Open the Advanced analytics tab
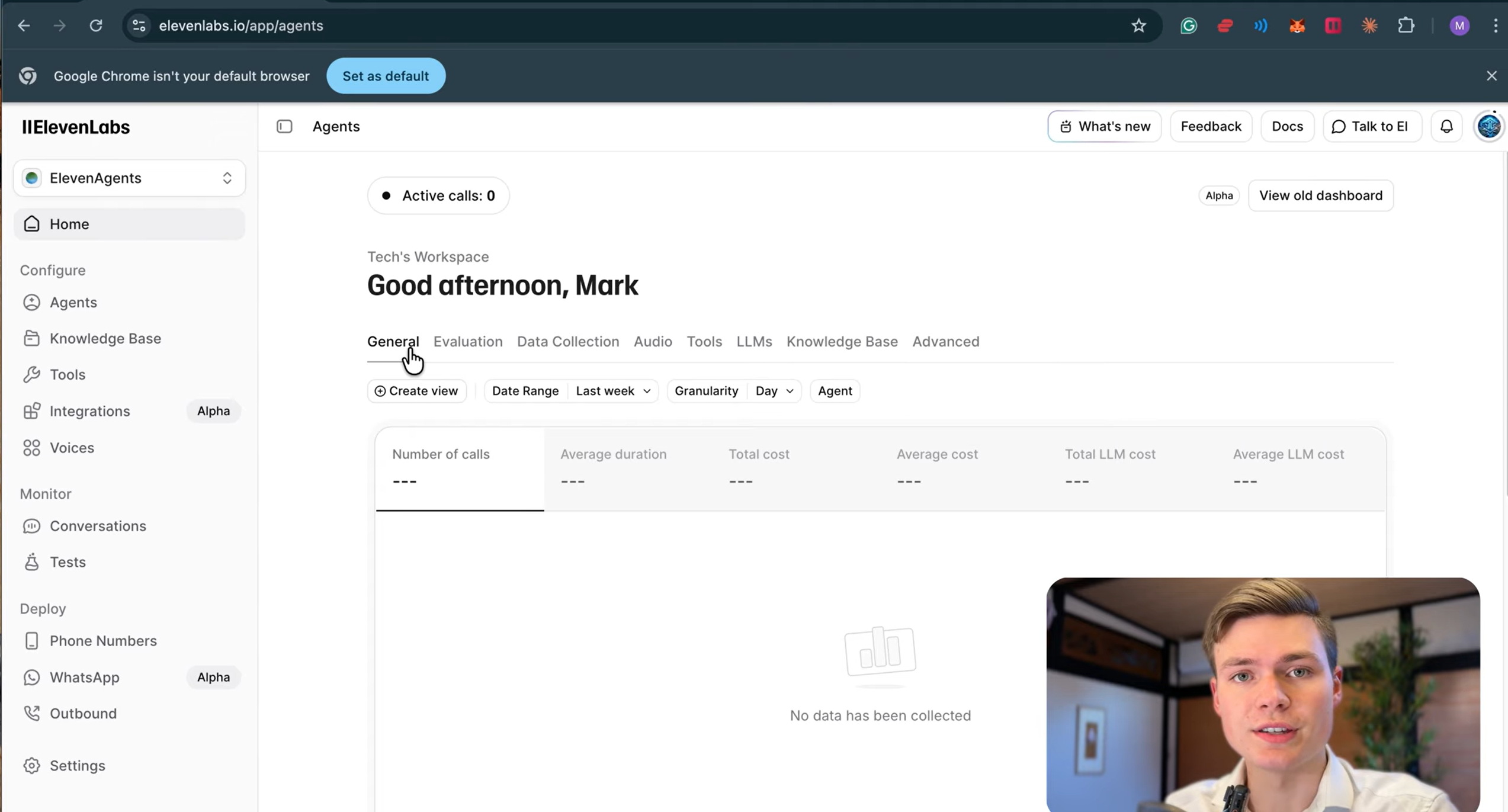This screenshot has height=812, width=1508. click(x=945, y=341)
